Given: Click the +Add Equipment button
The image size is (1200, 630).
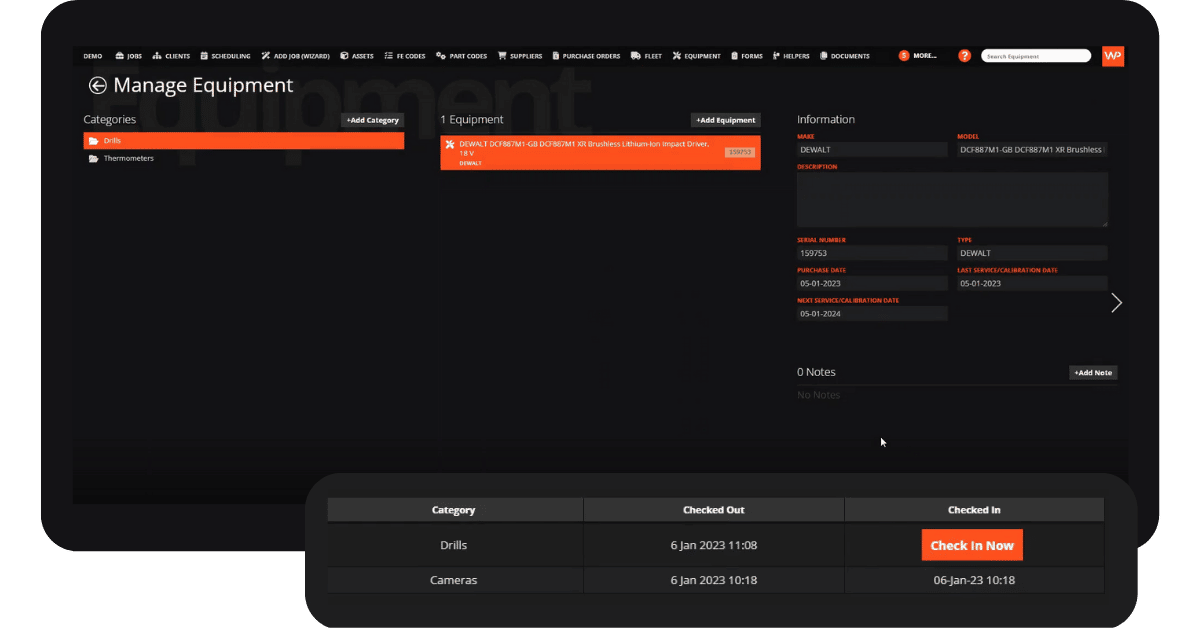Looking at the screenshot, I should [725, 120].
